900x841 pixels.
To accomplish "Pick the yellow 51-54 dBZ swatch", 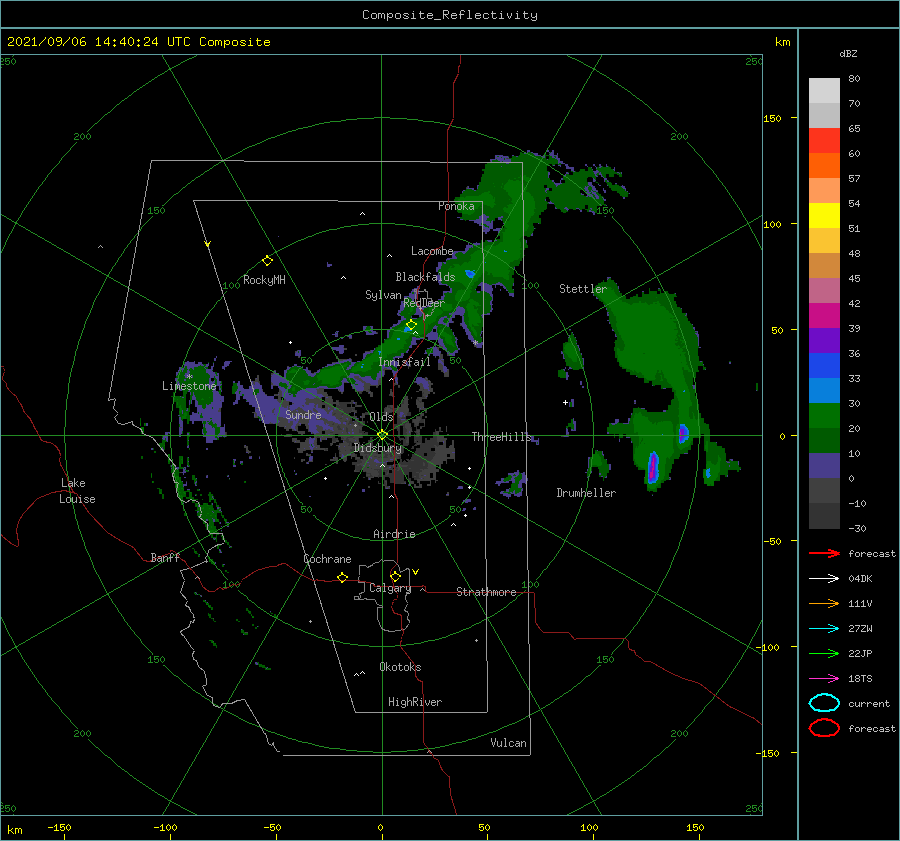I will point(824,215).
